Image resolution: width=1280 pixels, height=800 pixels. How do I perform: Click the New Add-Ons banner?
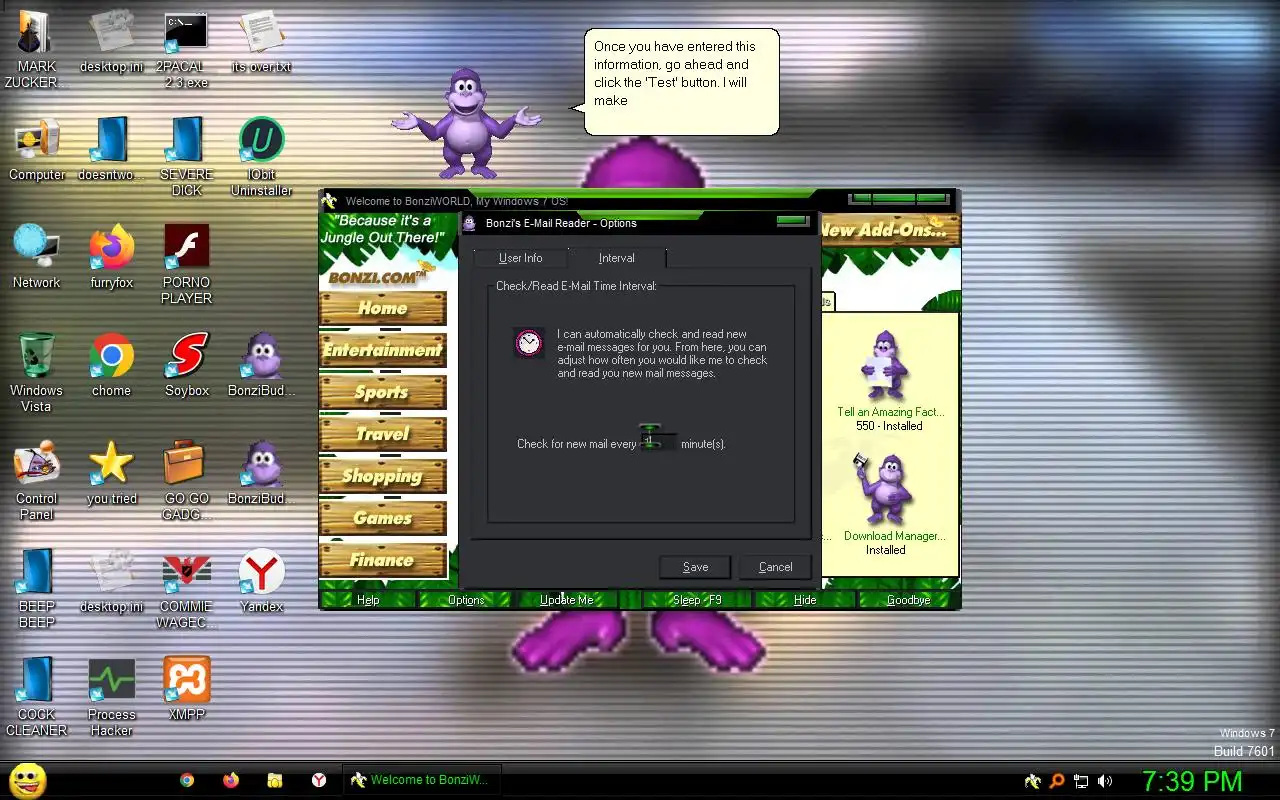[890, 230]
